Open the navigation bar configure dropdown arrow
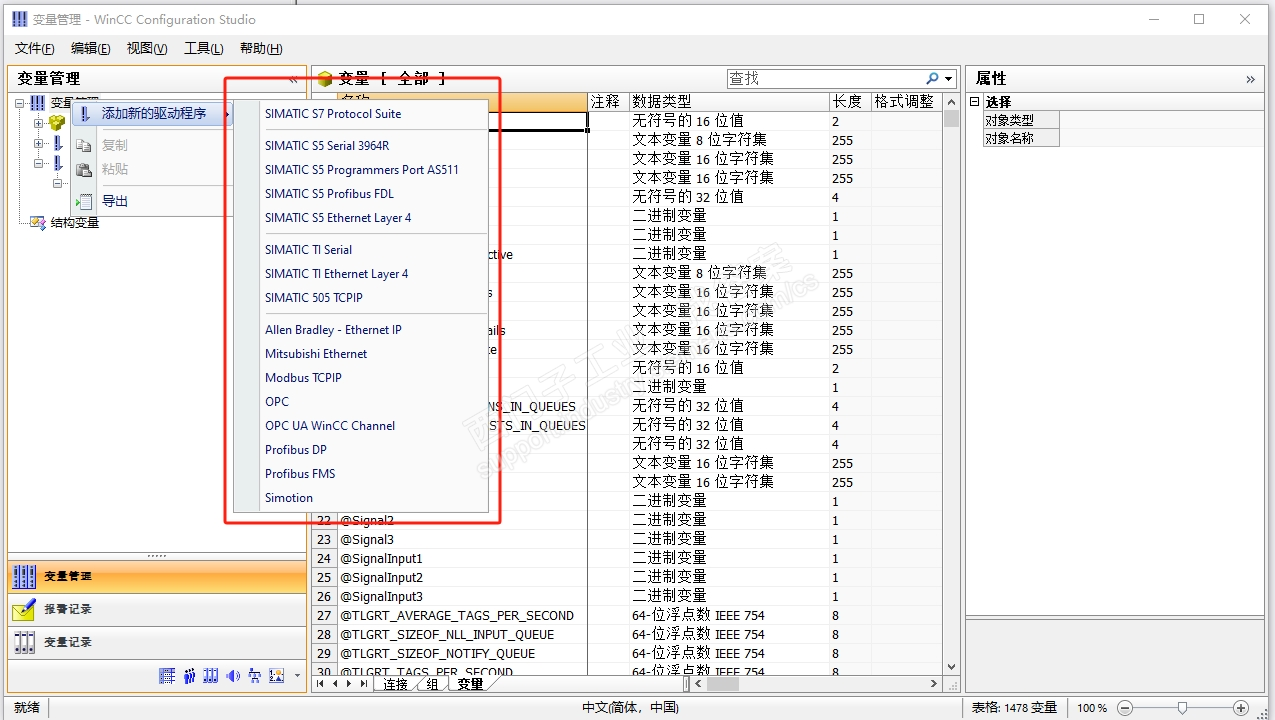This screenshot has width=1275, height=720. tap(297, 677)
